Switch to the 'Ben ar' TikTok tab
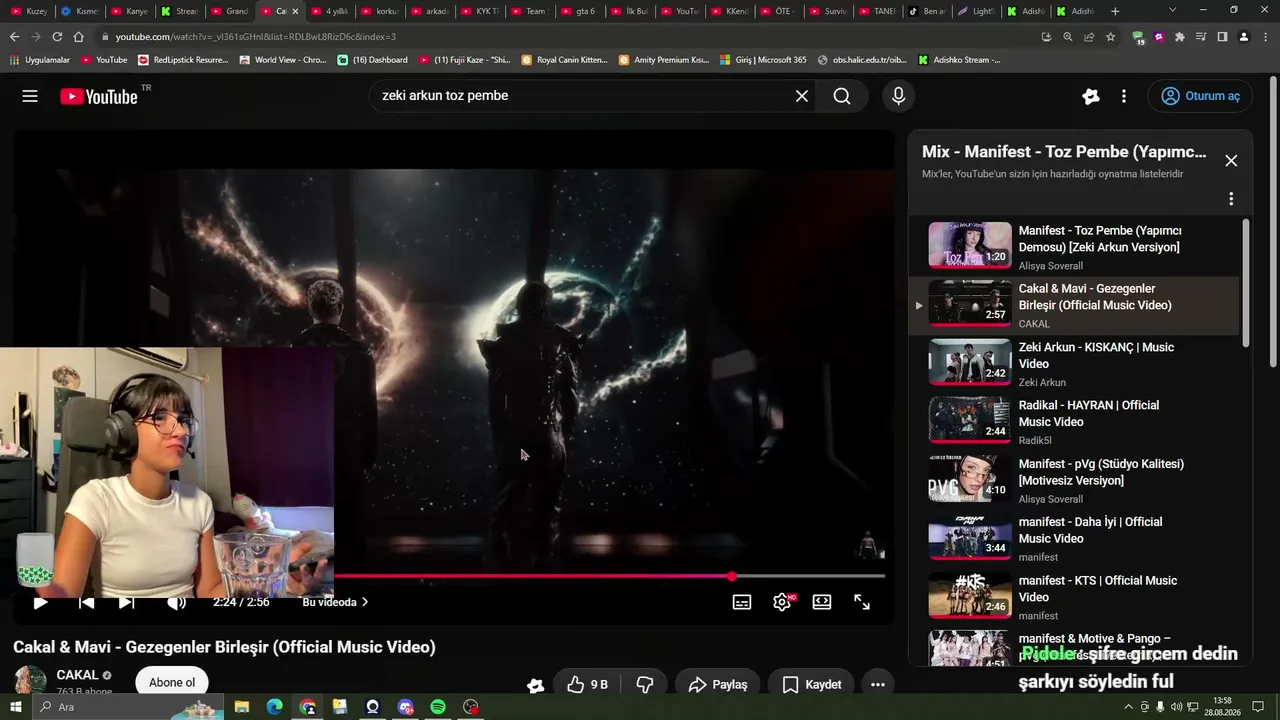 coord(927,11)
